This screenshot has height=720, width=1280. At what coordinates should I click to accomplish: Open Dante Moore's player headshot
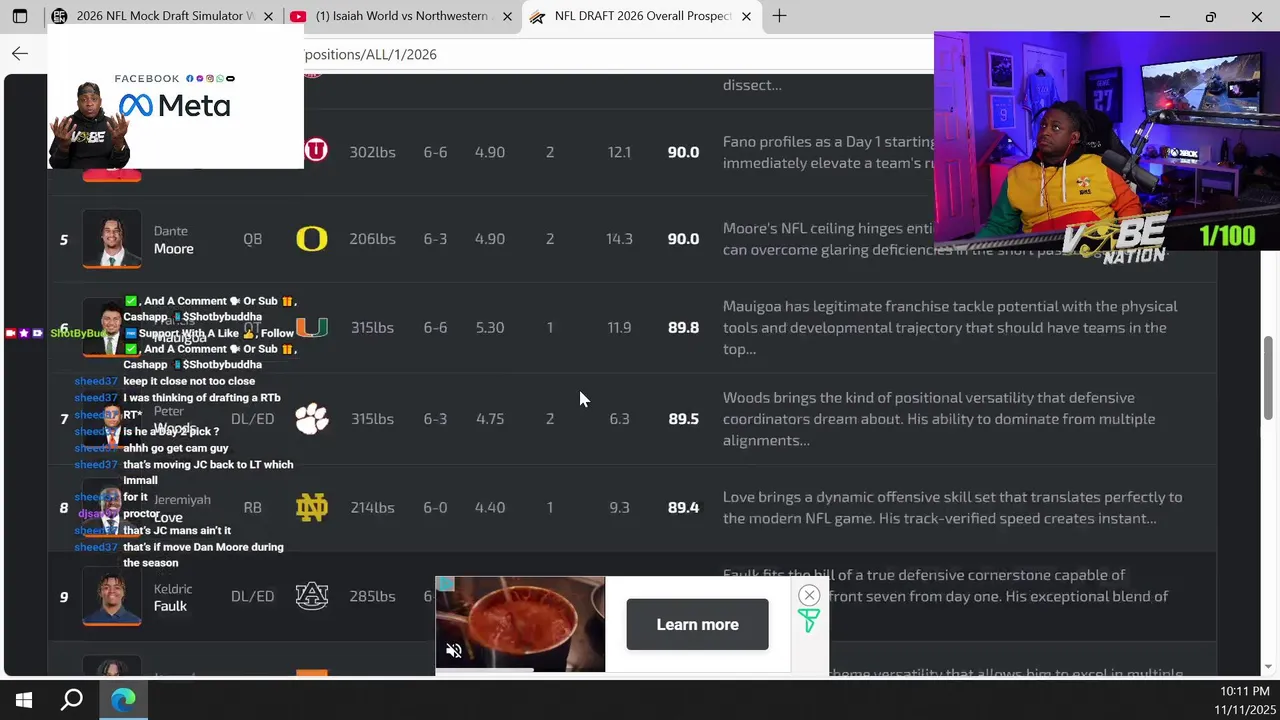tap(112, 238)
